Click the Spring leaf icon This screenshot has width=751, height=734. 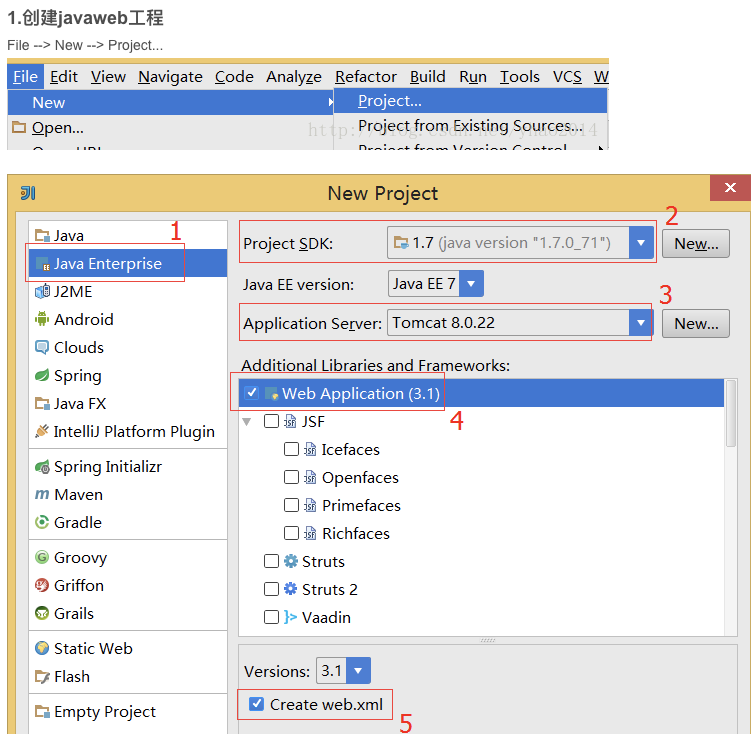pos(42,375)
